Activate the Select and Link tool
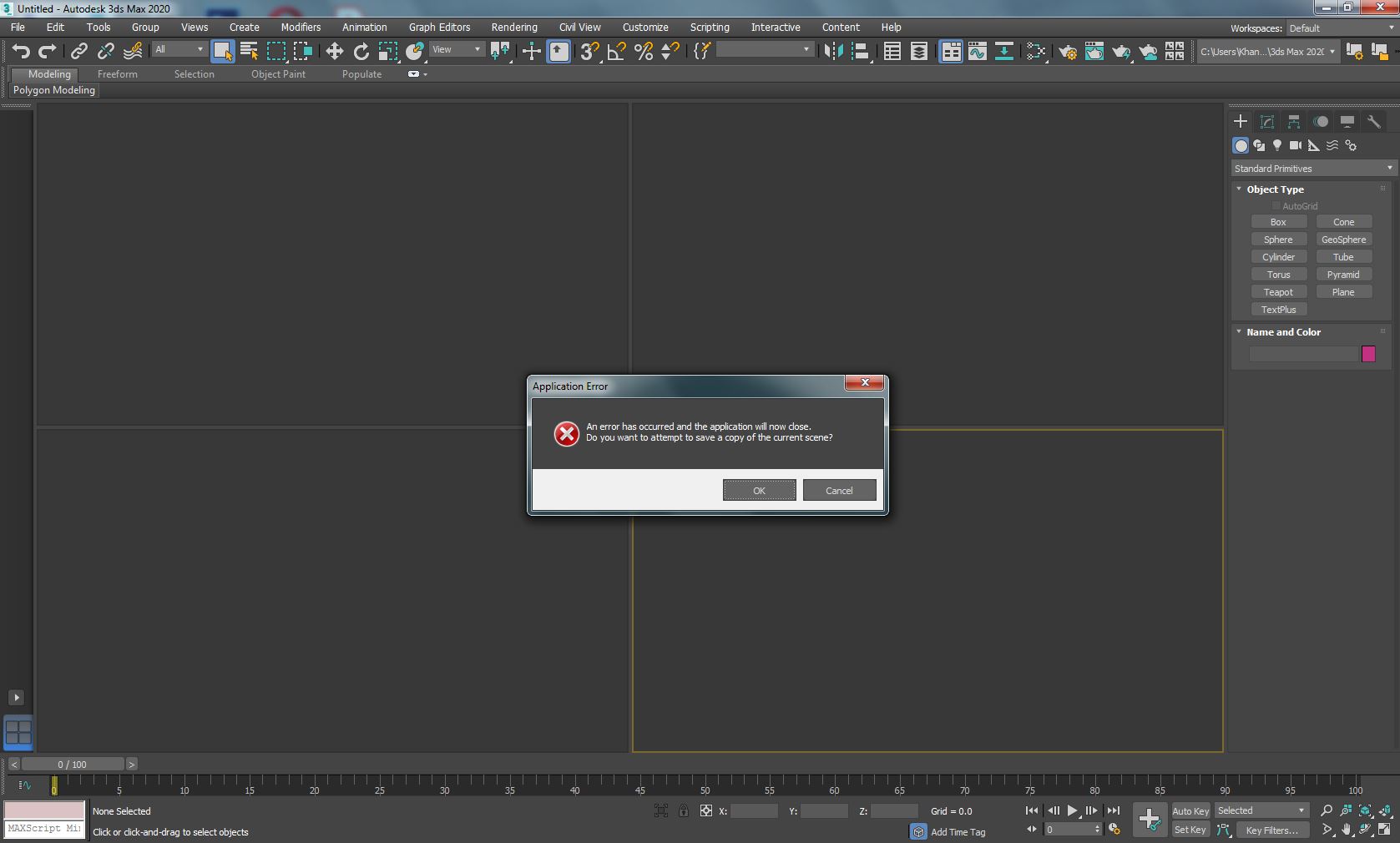 (x=79, y=51)
